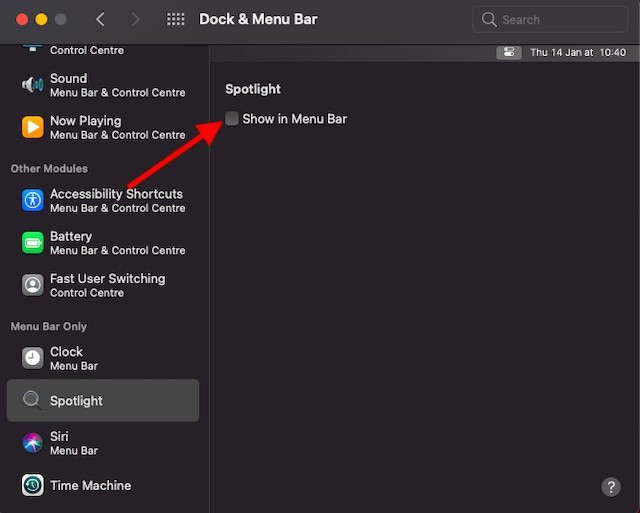Enable the Show in Menu Bar checkbox
The image size is (640, 513).
[x=232, y=119]
